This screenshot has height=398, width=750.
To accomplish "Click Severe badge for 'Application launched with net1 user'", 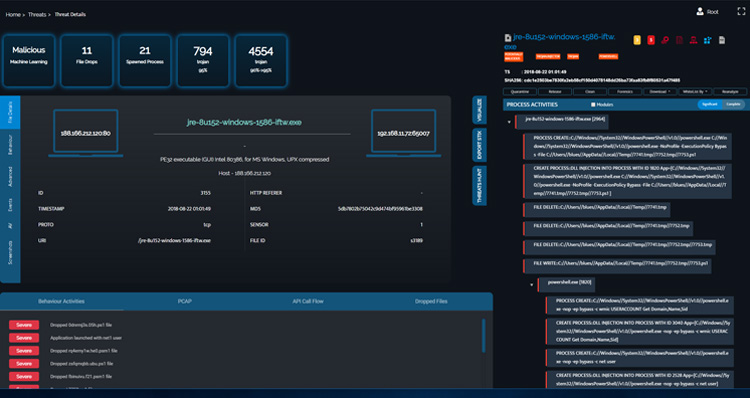I will [x=24, y=338].
